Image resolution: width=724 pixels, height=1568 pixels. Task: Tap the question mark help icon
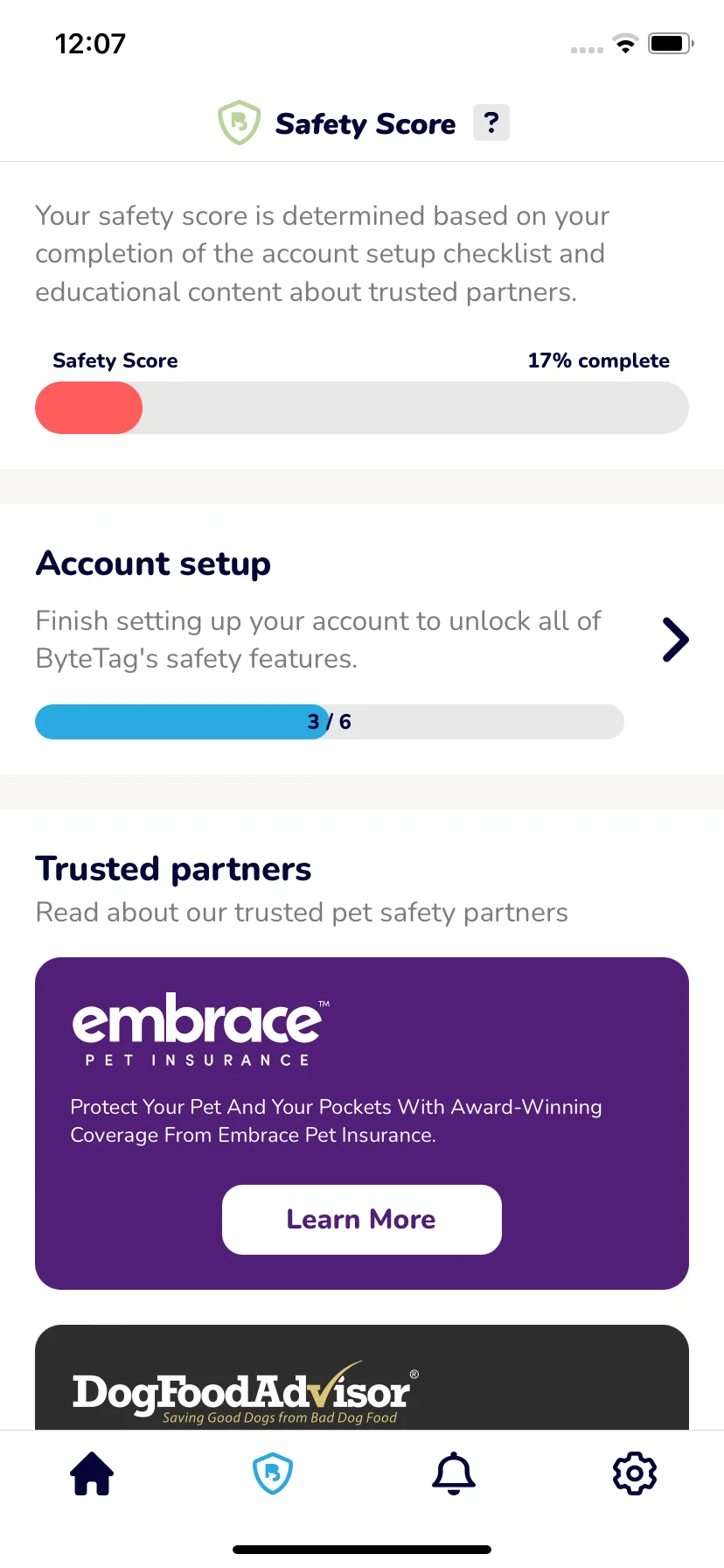tap(491, 122)
